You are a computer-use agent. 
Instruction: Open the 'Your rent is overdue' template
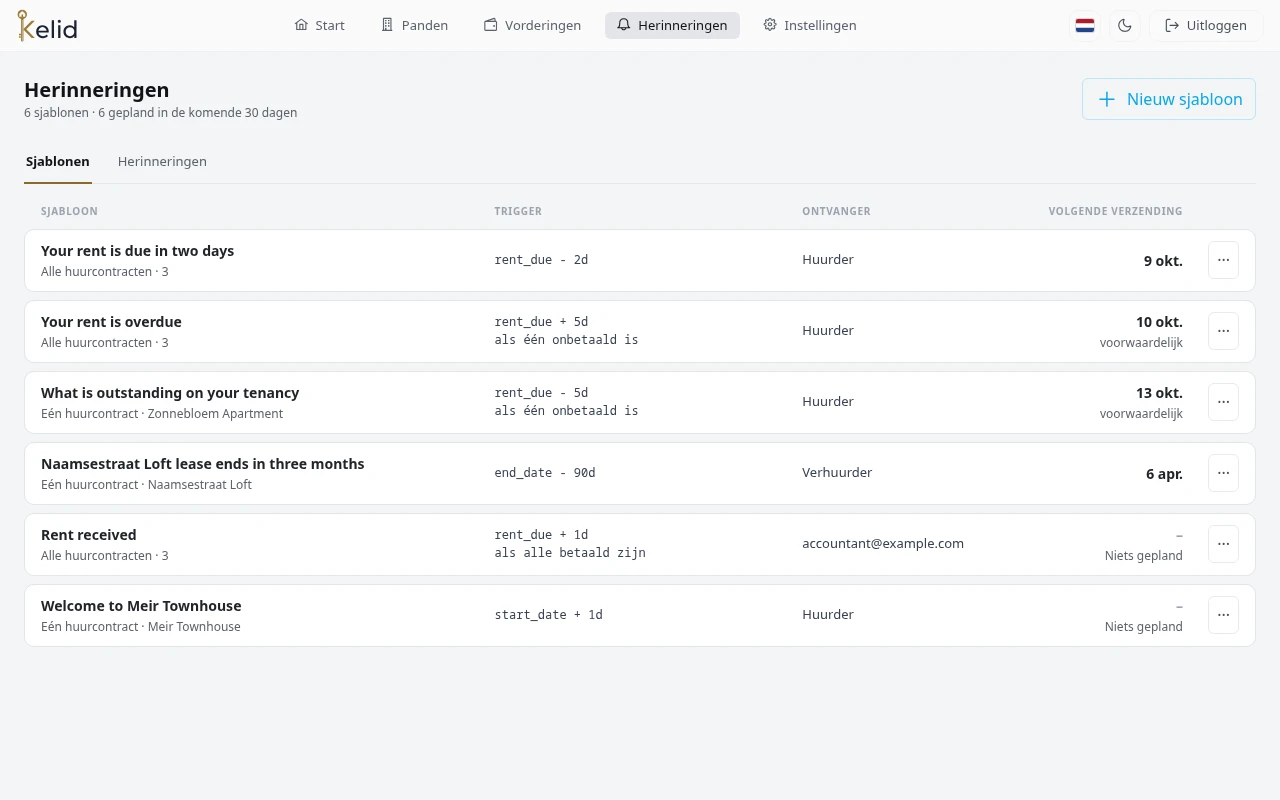[111, 322]
